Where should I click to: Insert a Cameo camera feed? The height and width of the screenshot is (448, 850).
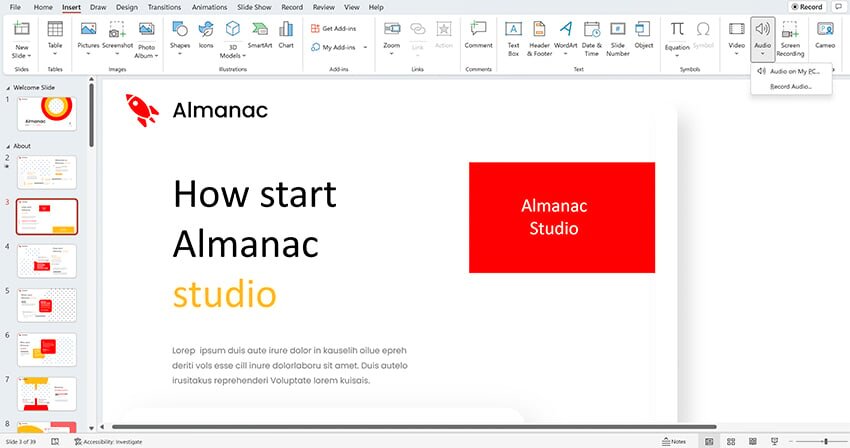(825, 34)
